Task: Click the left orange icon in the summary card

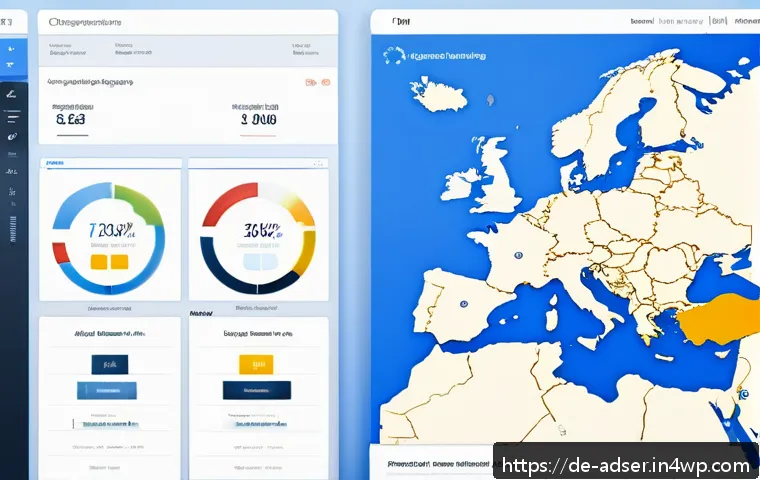Action: tap(310, 82)
